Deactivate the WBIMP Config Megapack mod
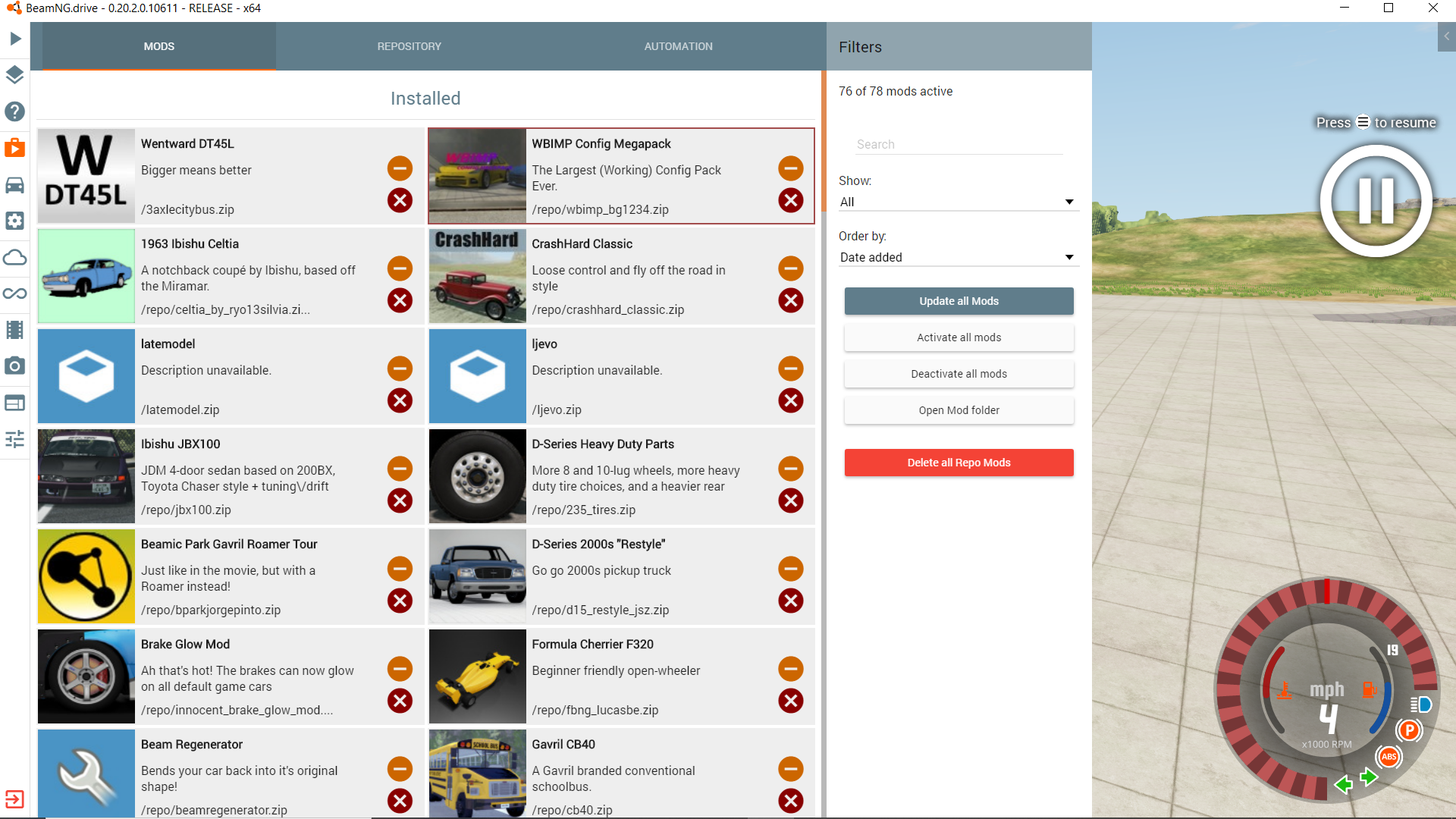 pyautogui.click(x=791, y=168)
